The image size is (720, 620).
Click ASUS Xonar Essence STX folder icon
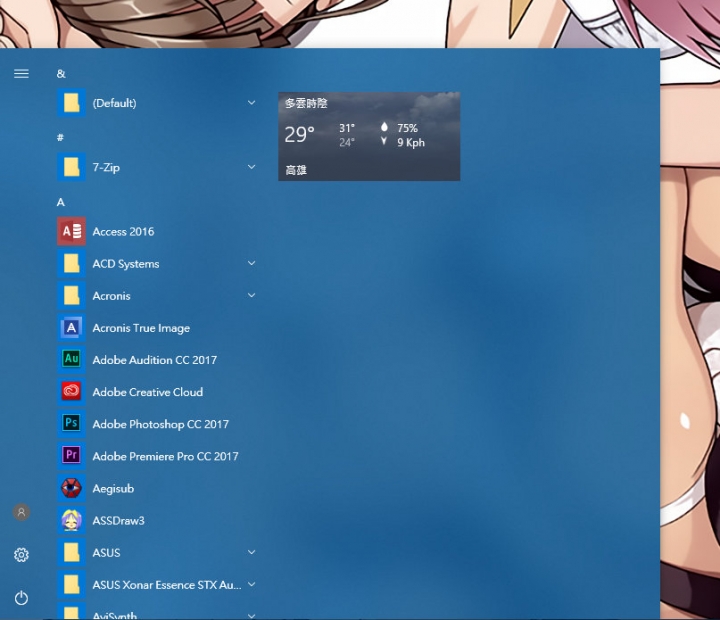coord(71,585)
